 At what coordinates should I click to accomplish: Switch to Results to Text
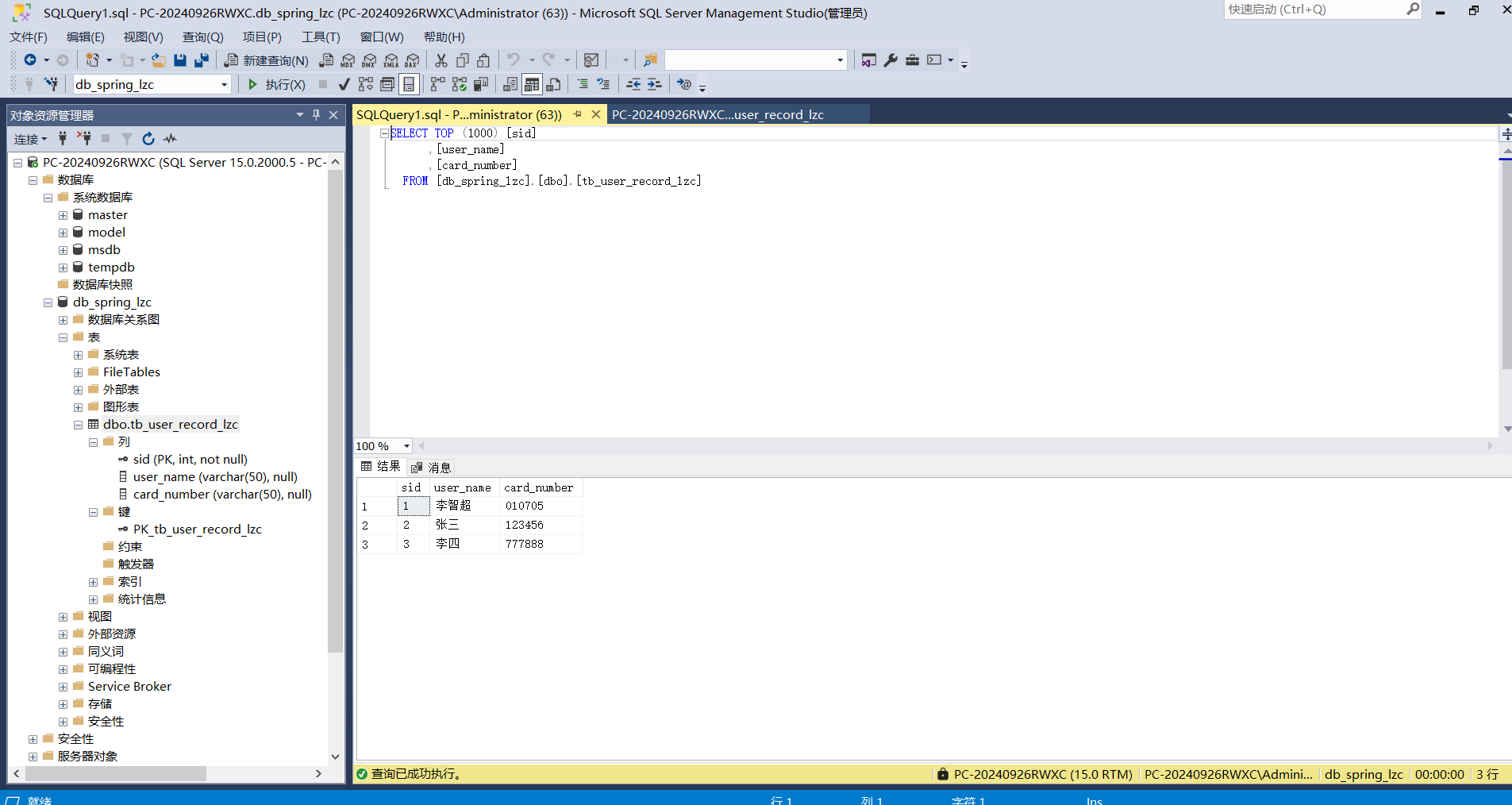pos(510,84)
